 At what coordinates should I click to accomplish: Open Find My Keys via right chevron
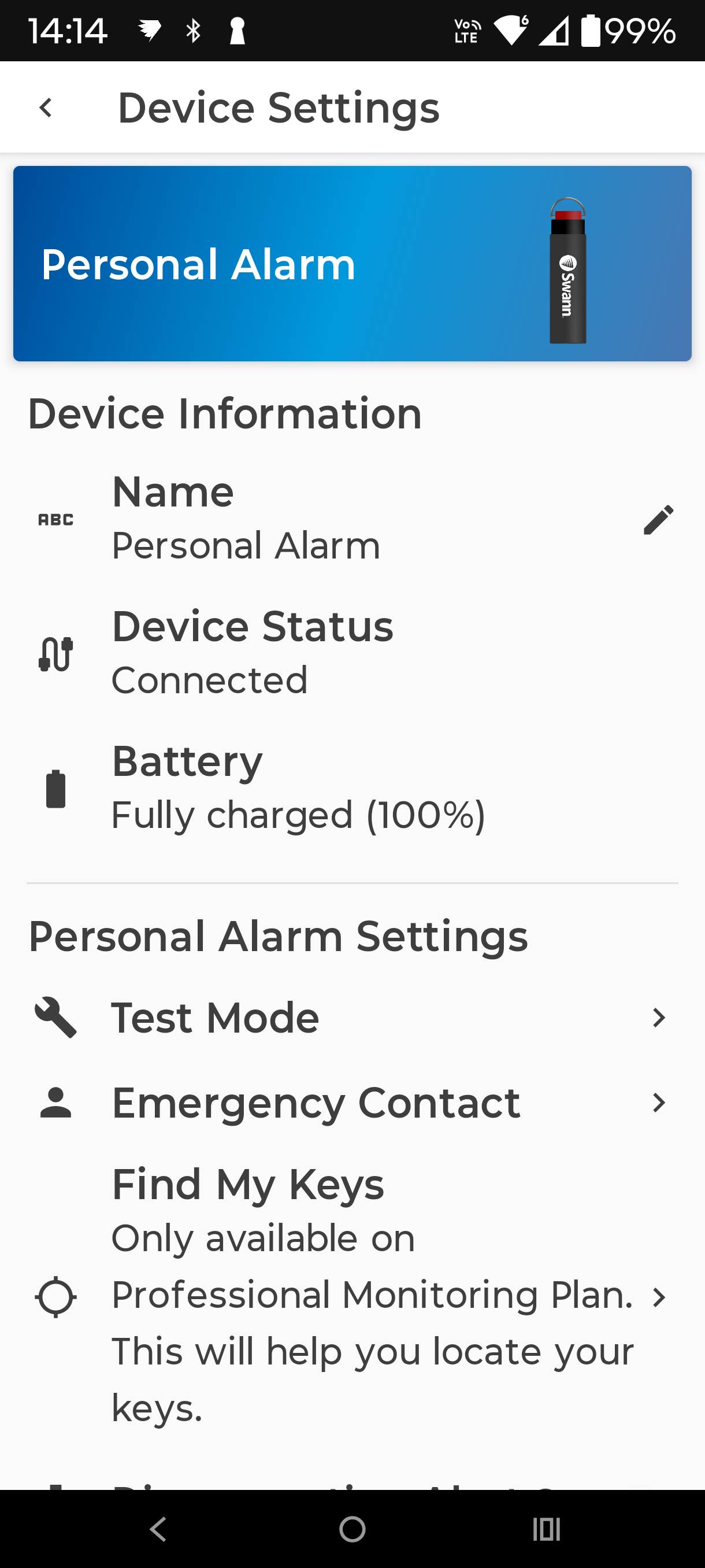658,1297
